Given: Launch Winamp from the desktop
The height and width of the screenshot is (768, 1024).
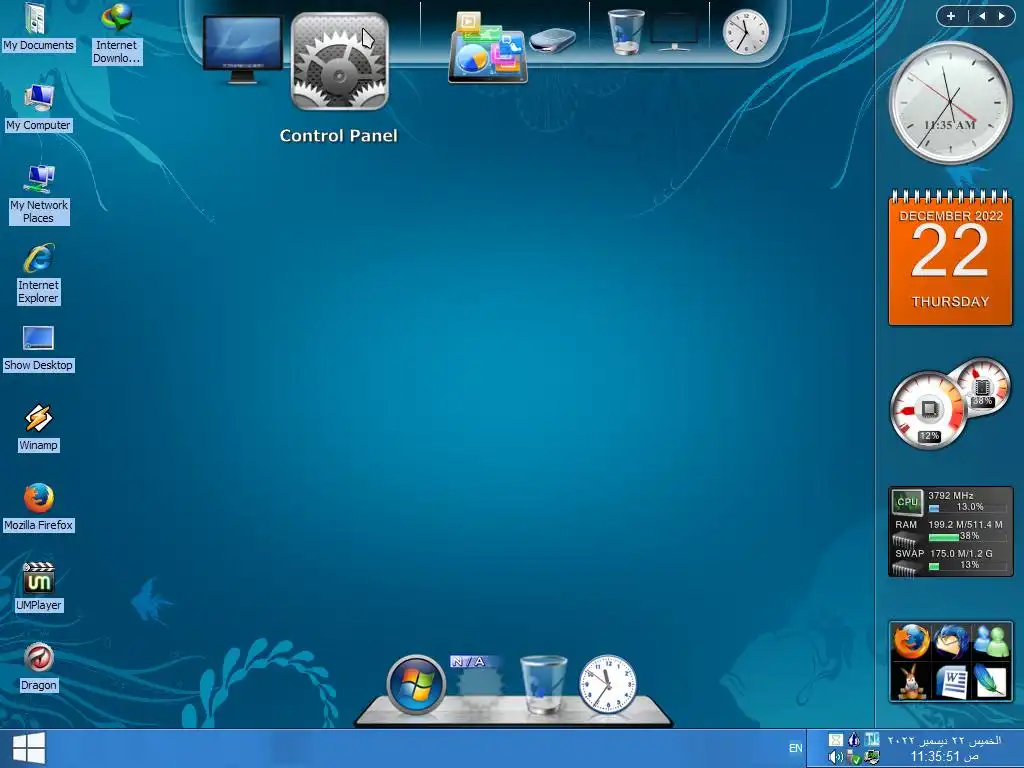Looking at the screenshot, I should pyautogui.click(x=38, y=428).
